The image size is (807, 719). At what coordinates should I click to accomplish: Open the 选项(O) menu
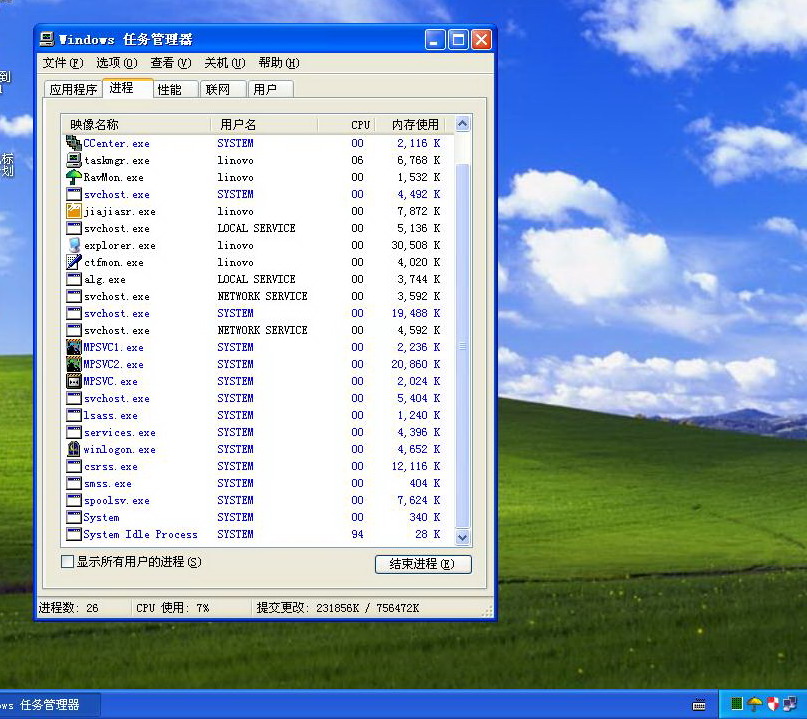point(117,63)
